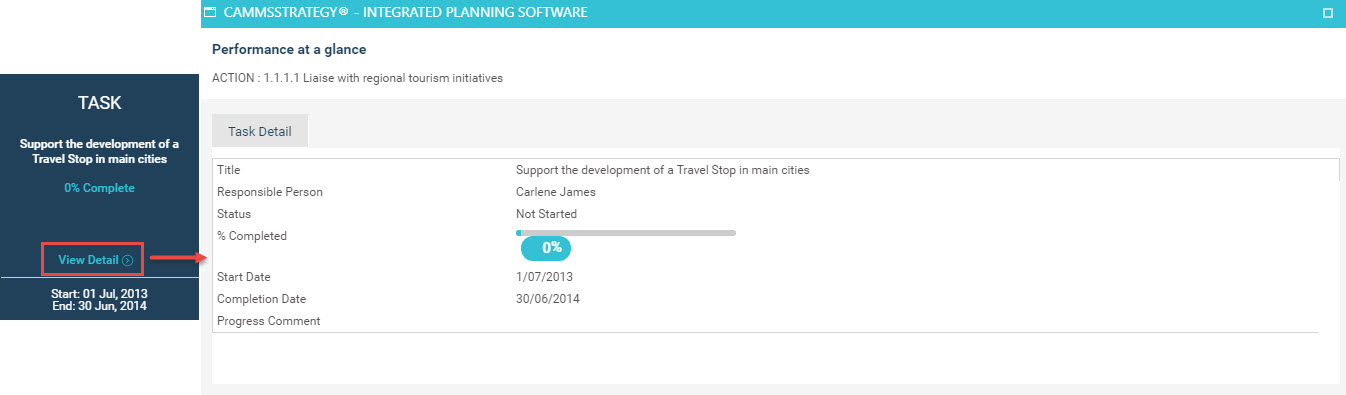The image size is (1346, 395).
Task: Click the Completion Date value 30/06/2014
Action: coord(547,299)
